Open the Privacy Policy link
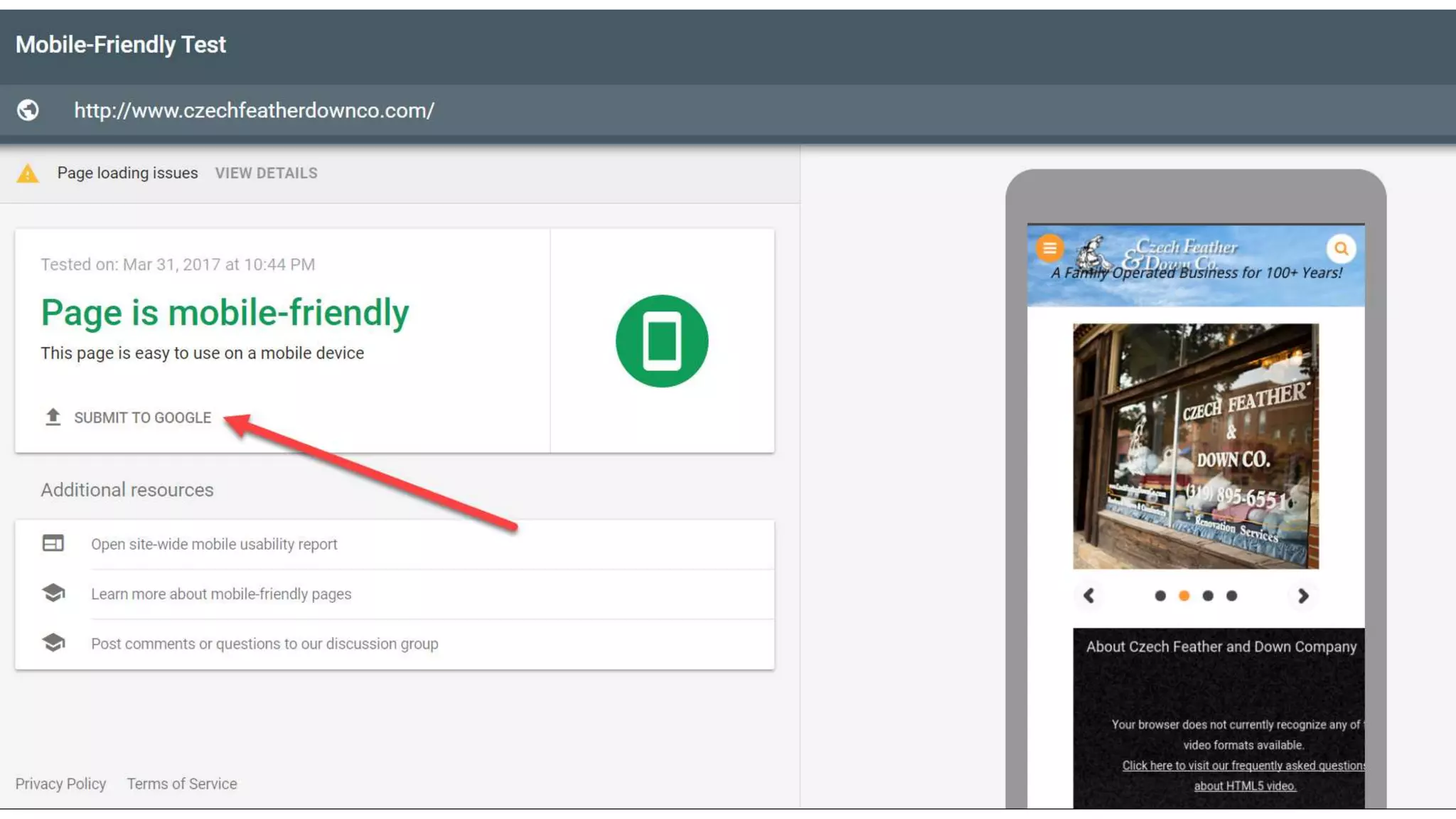The image size is (1456, 819). pos(60,783)
